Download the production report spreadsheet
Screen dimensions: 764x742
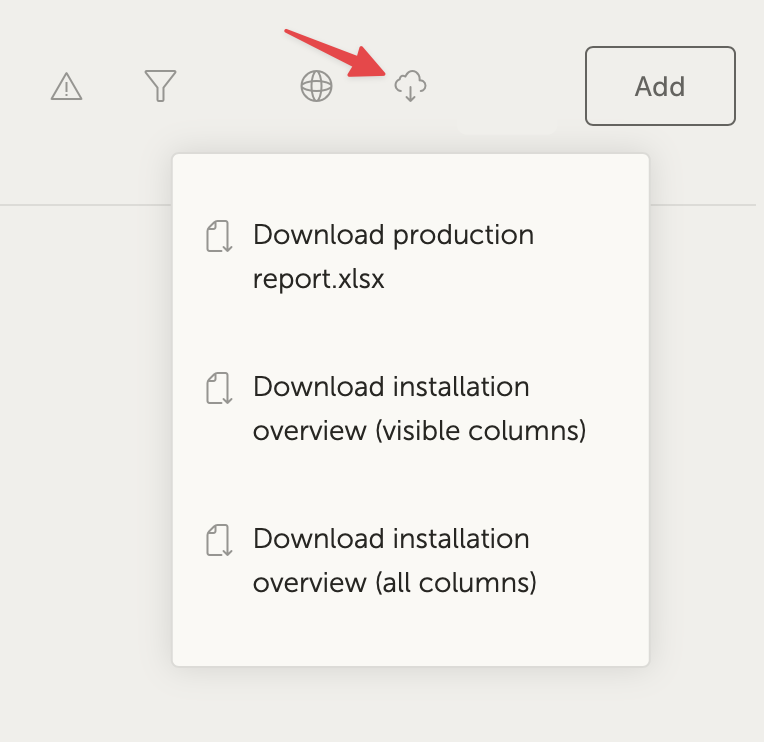(393, 236)
